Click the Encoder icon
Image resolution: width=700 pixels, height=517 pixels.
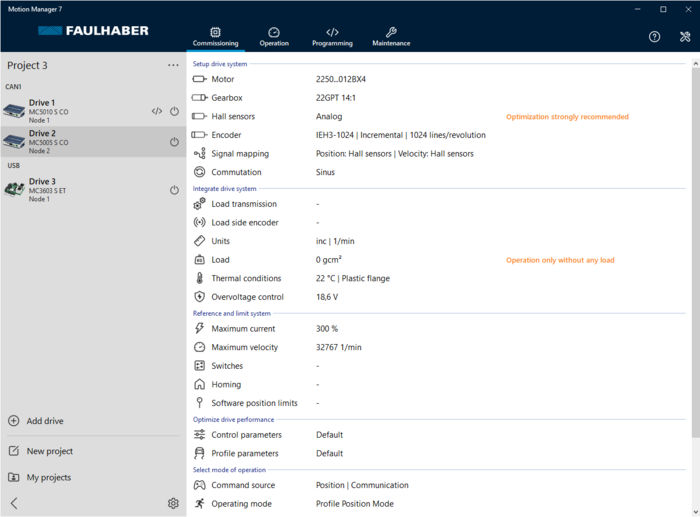click(200, 135)
